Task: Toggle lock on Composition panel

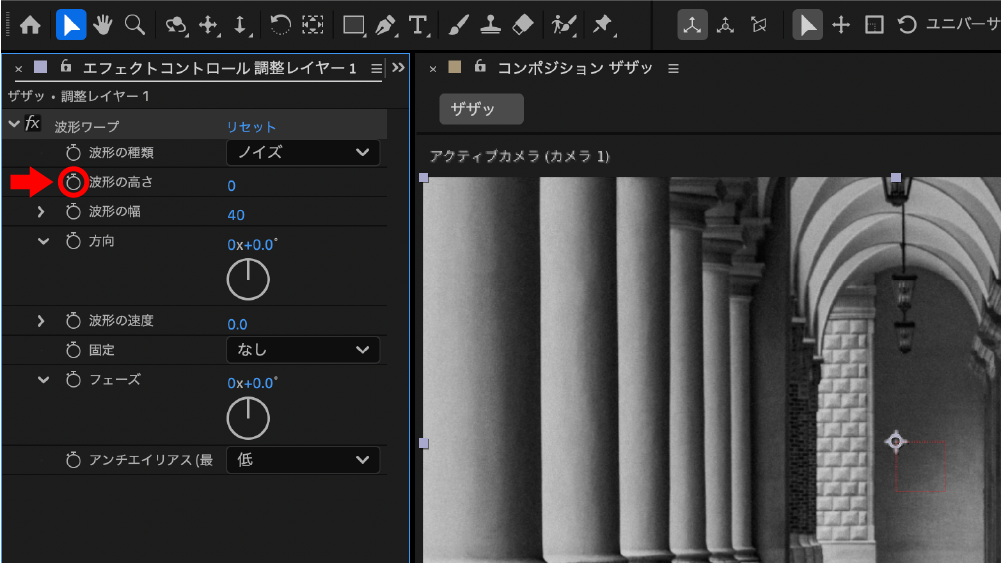Action: (480, 66)
